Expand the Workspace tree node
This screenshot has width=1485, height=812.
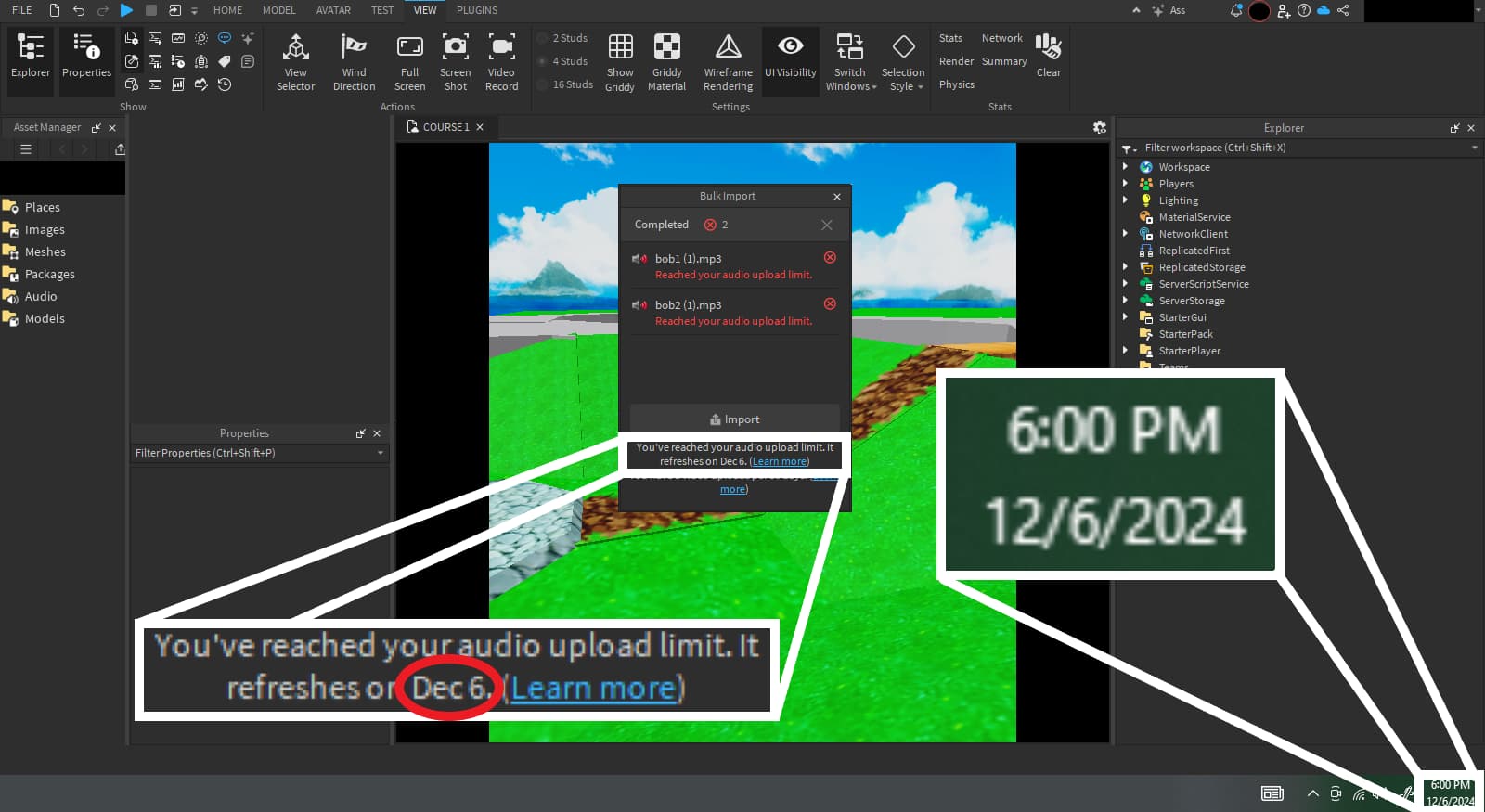click(x=1126, y=167)
